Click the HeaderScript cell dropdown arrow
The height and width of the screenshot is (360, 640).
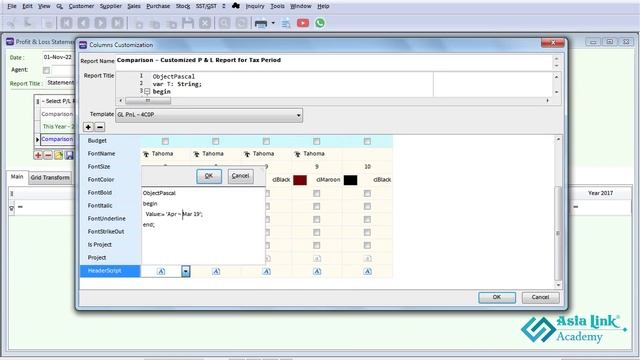pos(186,271)
